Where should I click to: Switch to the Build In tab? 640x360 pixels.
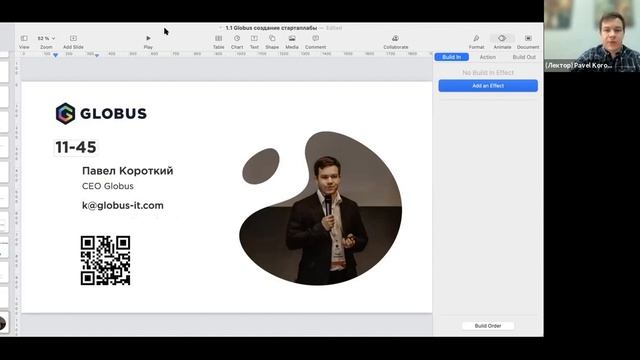(451, 57)
